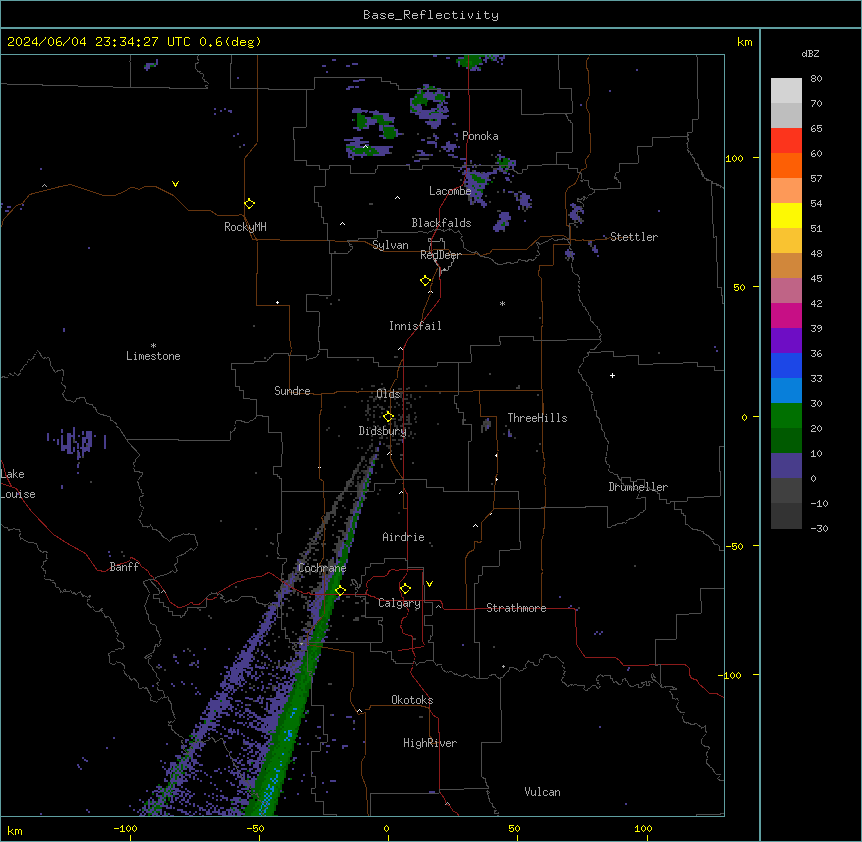862x842 pixels.
Task: Click the yellow diamond marker south of RedDeer
Action: (x=425, y=281)
